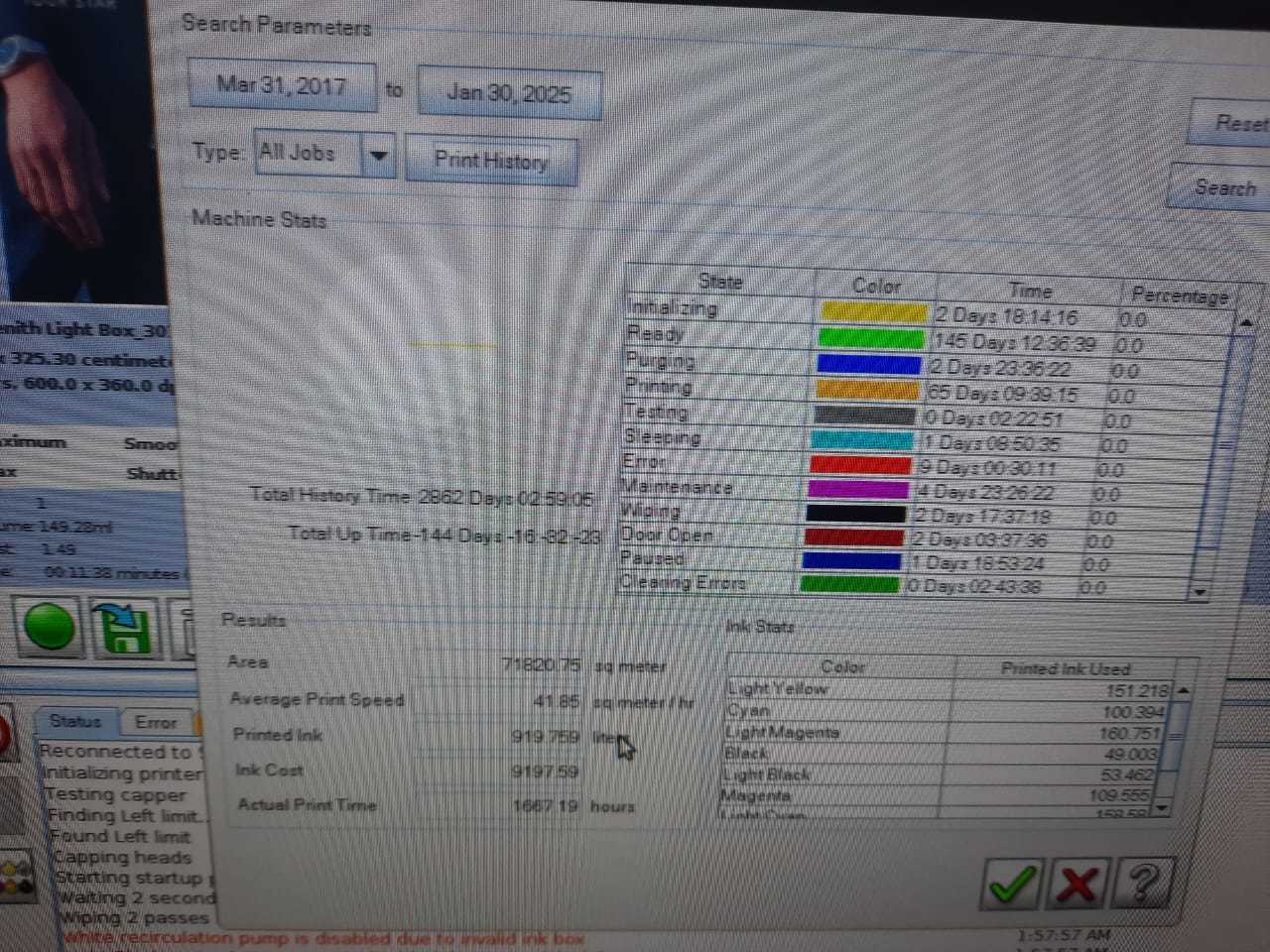This screenshot has height=952, width=1270.
Task: Open the Jan 30, 2025 end date picker
Action: 509,94
